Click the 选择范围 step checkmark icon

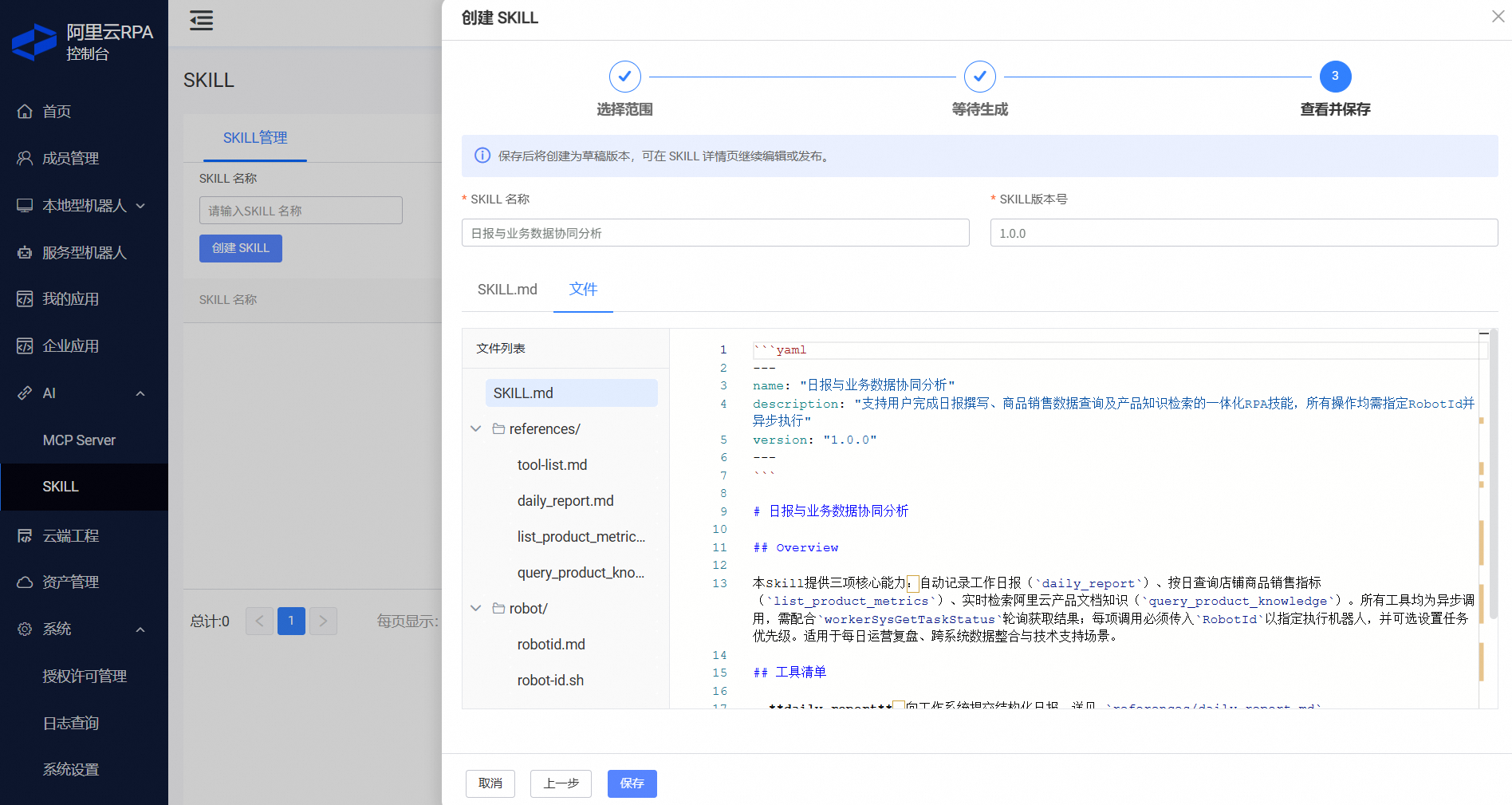(x=624, y=77)
